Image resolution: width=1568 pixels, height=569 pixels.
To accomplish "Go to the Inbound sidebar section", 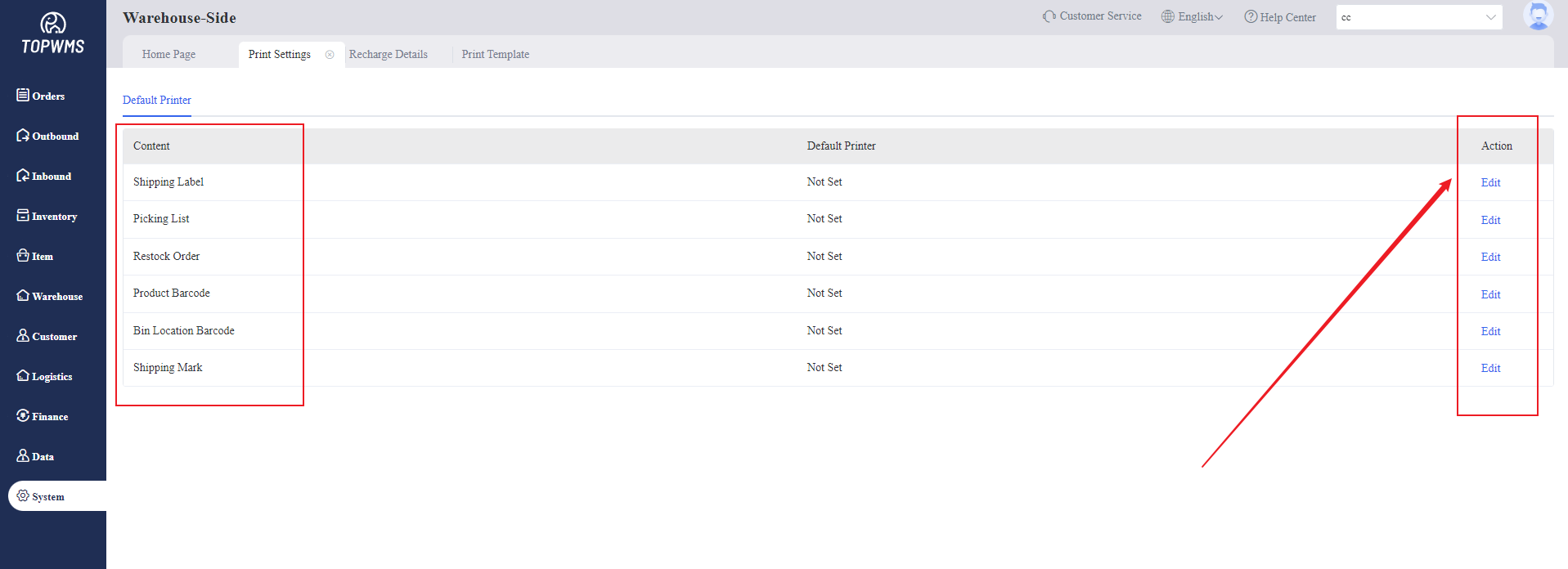I will click(44, 176).
